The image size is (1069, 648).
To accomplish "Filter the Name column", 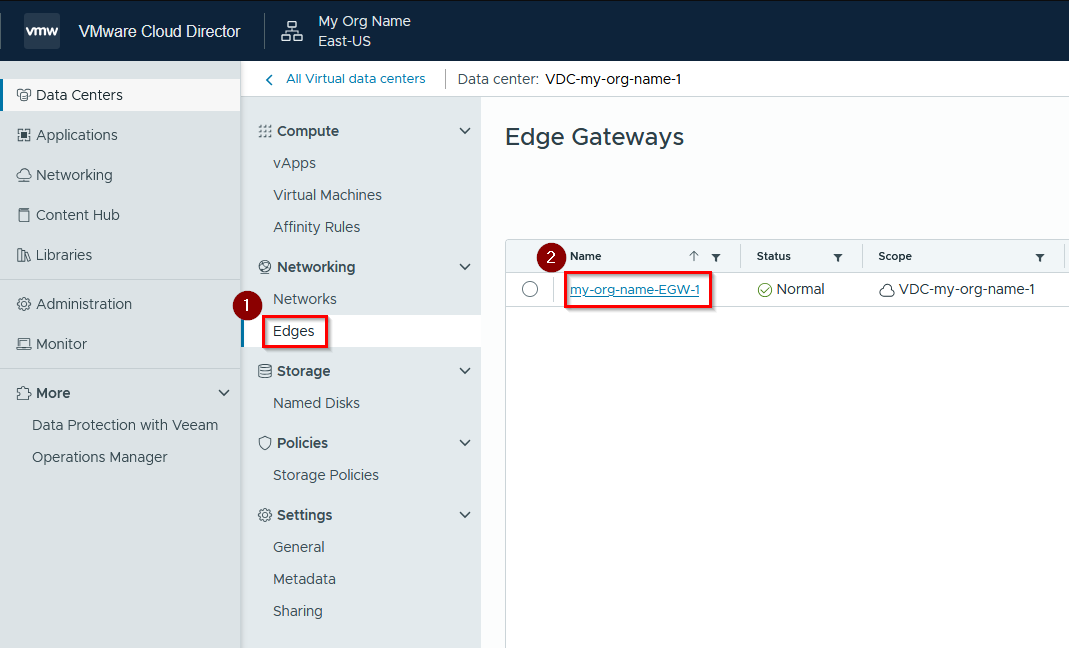I will (716, 257).
